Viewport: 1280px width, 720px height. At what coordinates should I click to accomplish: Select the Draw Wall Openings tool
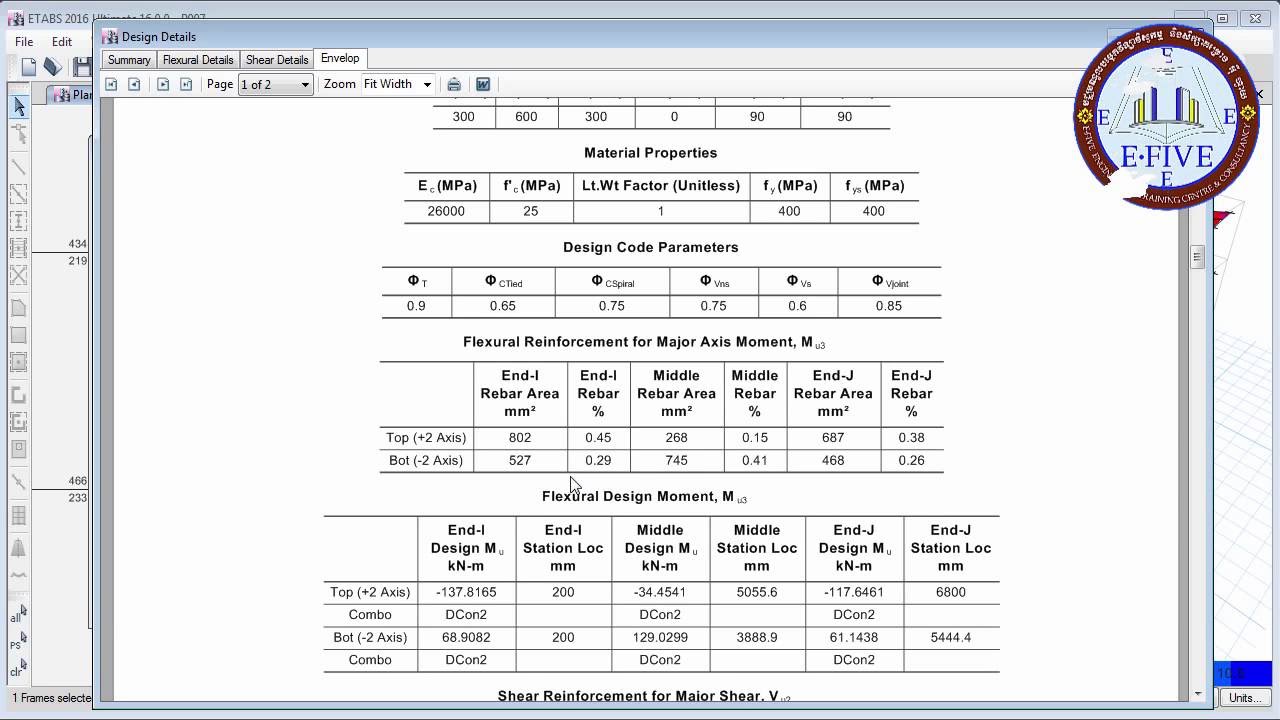point(19,449)
